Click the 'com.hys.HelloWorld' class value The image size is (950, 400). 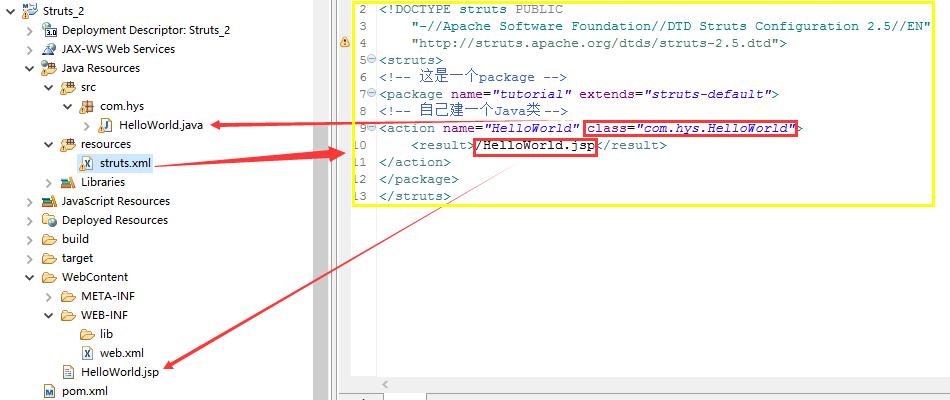(715, 128)
